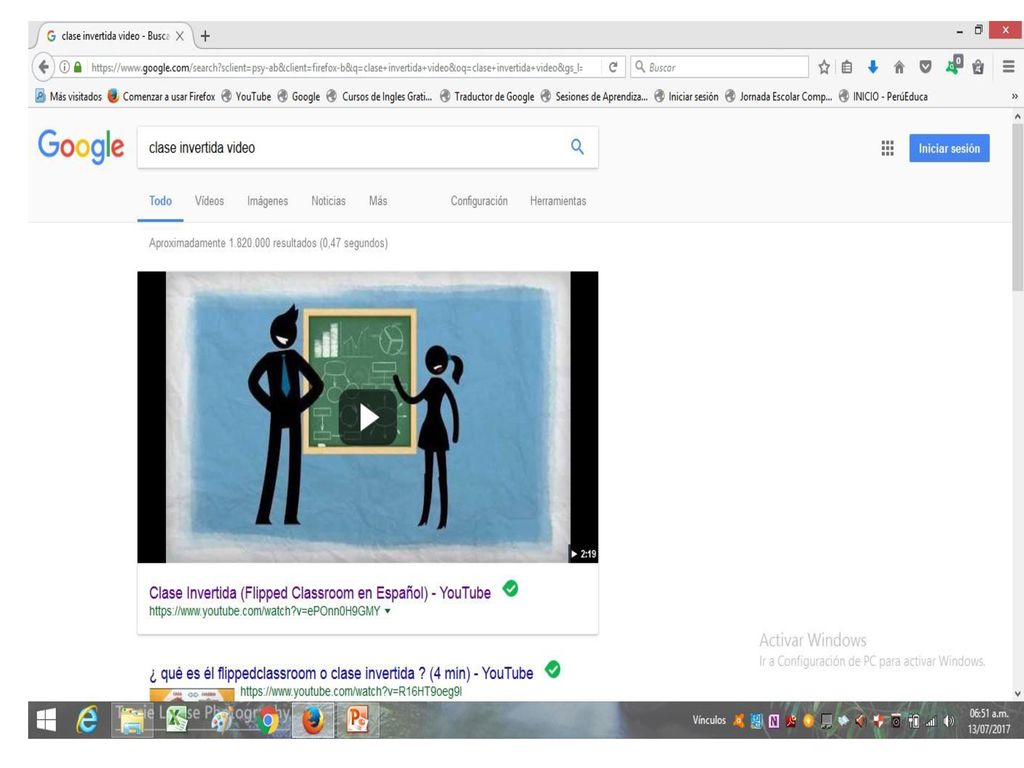Click page vertical scrollbar thumb

click(x=1017, y=206)
